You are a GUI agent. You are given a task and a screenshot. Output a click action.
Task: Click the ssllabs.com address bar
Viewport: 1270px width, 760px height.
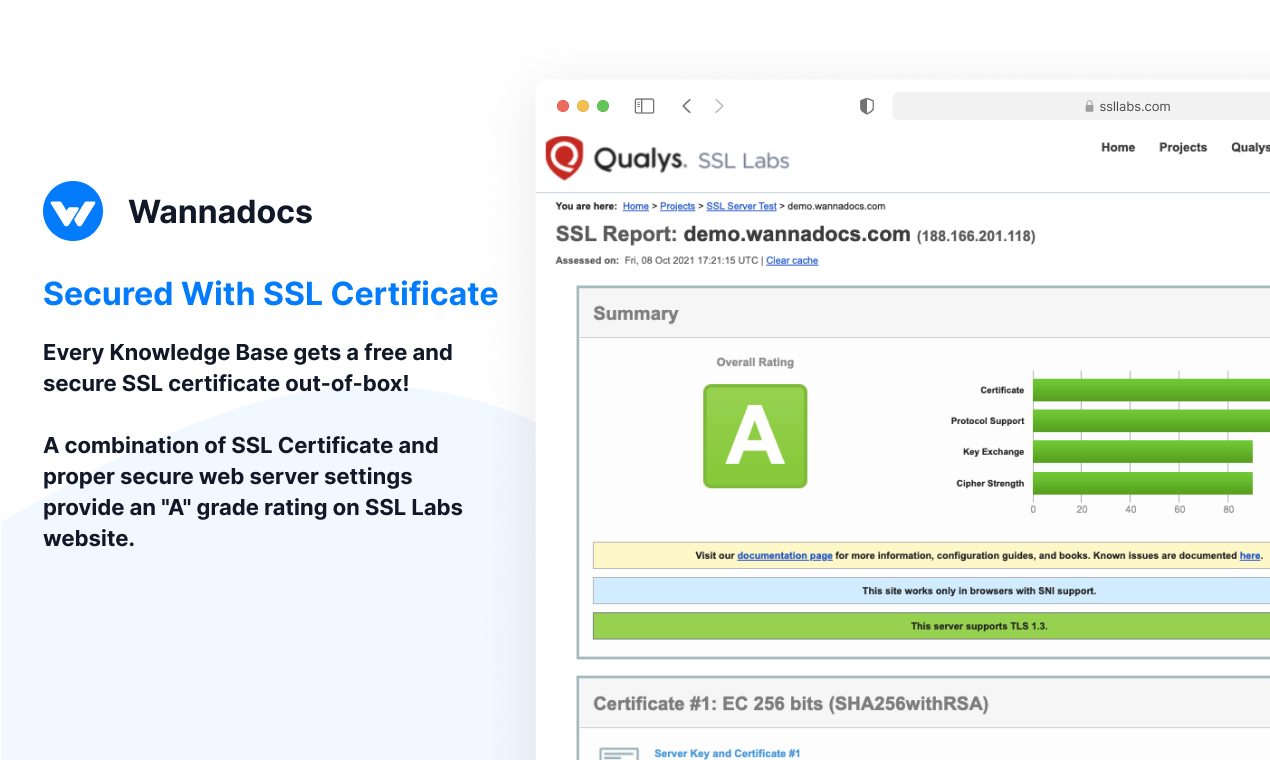(1081, 106)
